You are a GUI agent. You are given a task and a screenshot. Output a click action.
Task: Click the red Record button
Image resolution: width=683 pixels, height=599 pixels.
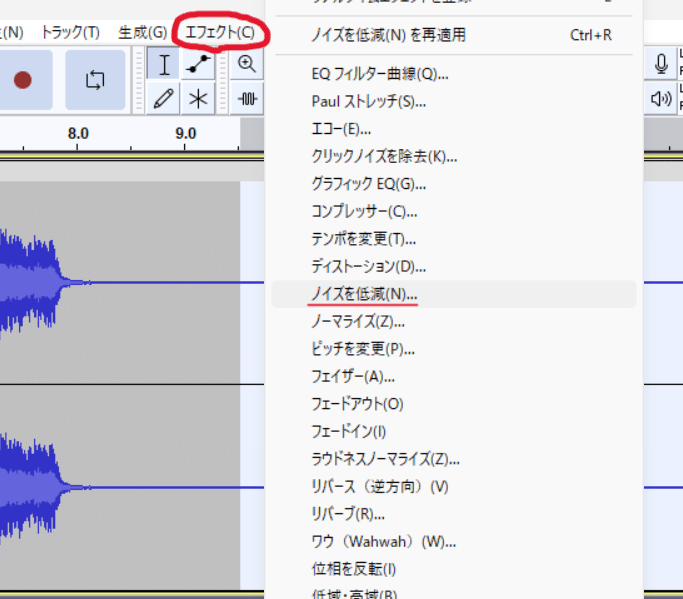(23, 80)
